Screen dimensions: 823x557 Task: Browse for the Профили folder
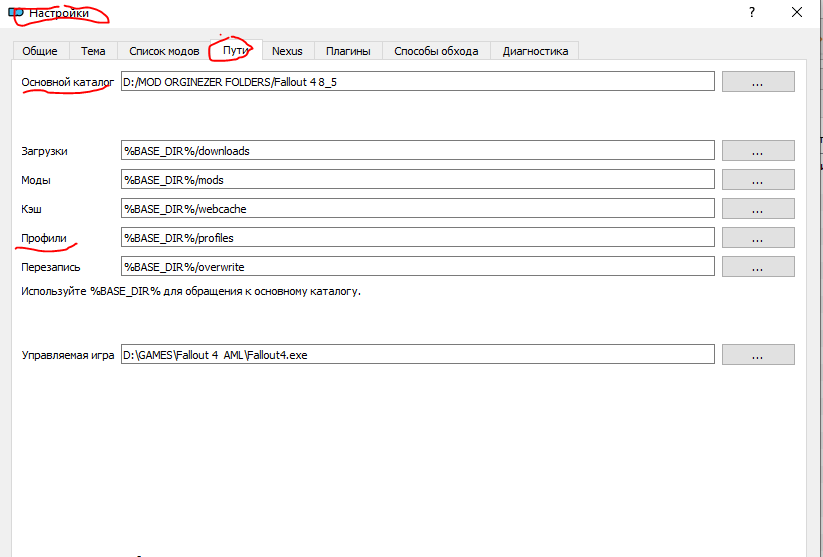(758, 238)
